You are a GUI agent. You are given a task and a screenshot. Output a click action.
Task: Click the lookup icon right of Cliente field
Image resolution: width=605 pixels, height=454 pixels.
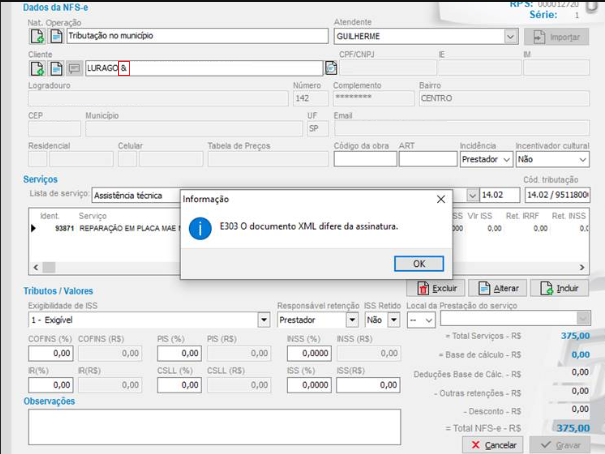pyautogui.click(x=331, y=69)
